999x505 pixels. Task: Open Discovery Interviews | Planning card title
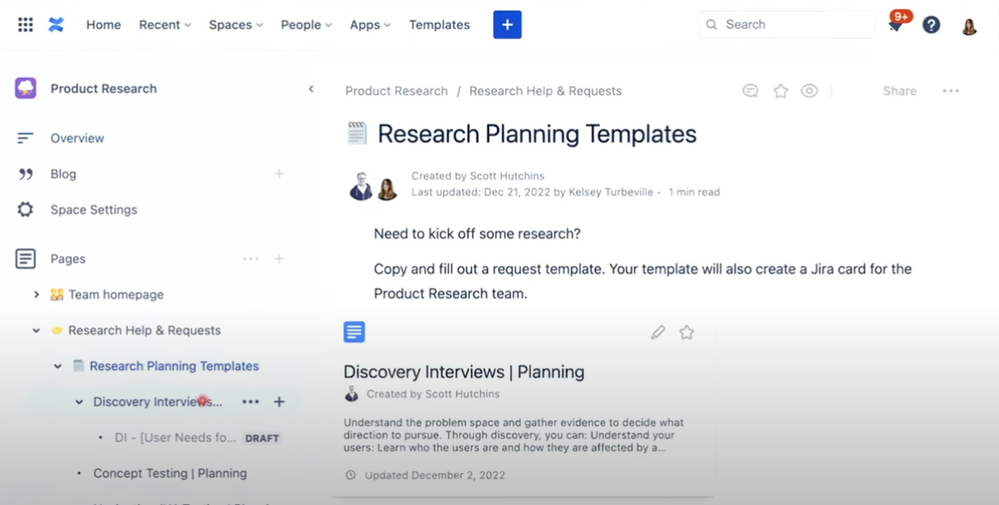point(464,372)
